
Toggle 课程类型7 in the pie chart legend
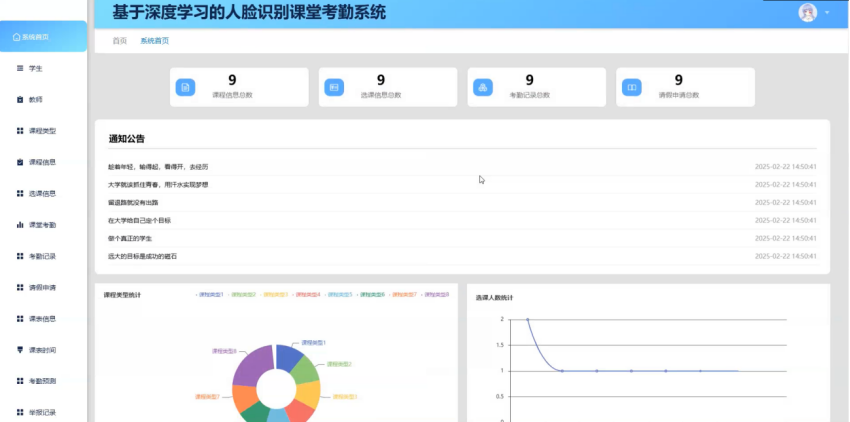(403, 295)
